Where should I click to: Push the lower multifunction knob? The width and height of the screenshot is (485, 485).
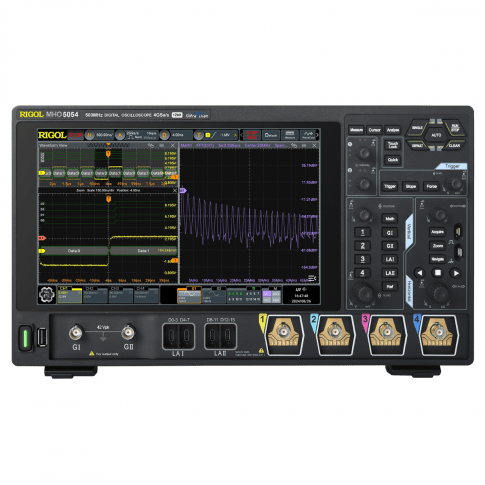tap(364, 184)
